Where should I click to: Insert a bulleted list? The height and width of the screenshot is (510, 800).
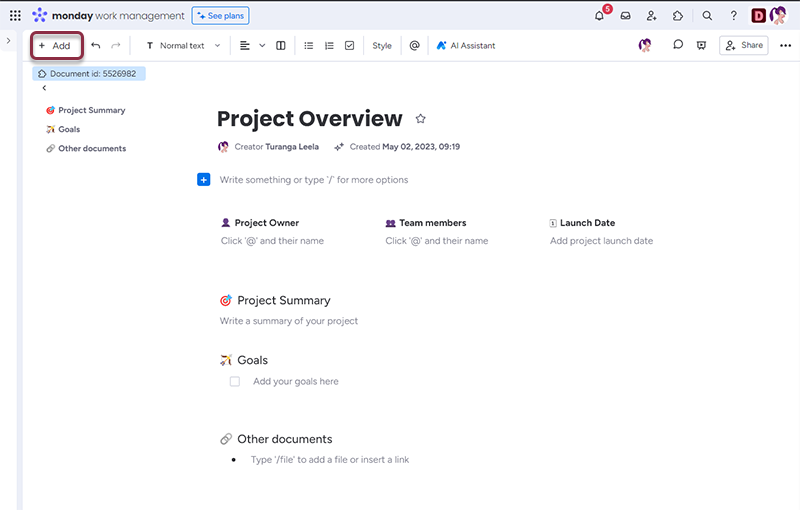click(308, 46)
